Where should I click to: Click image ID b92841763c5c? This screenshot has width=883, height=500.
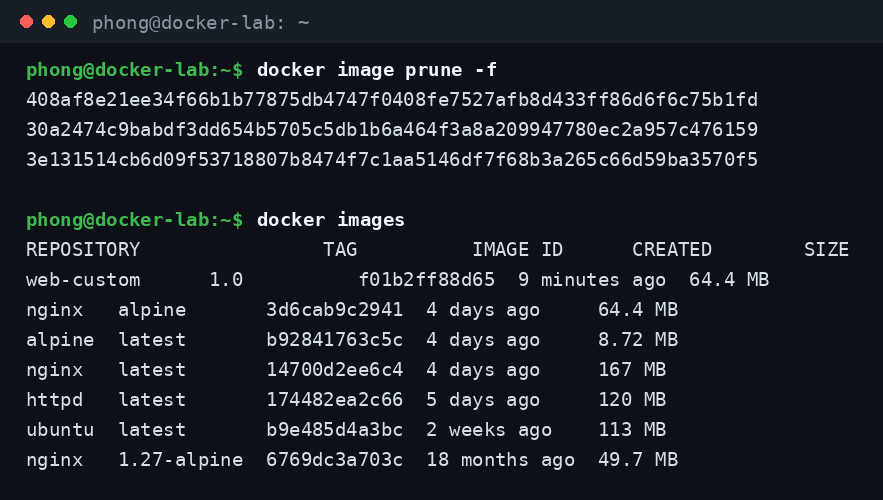(x=335, y=340)
